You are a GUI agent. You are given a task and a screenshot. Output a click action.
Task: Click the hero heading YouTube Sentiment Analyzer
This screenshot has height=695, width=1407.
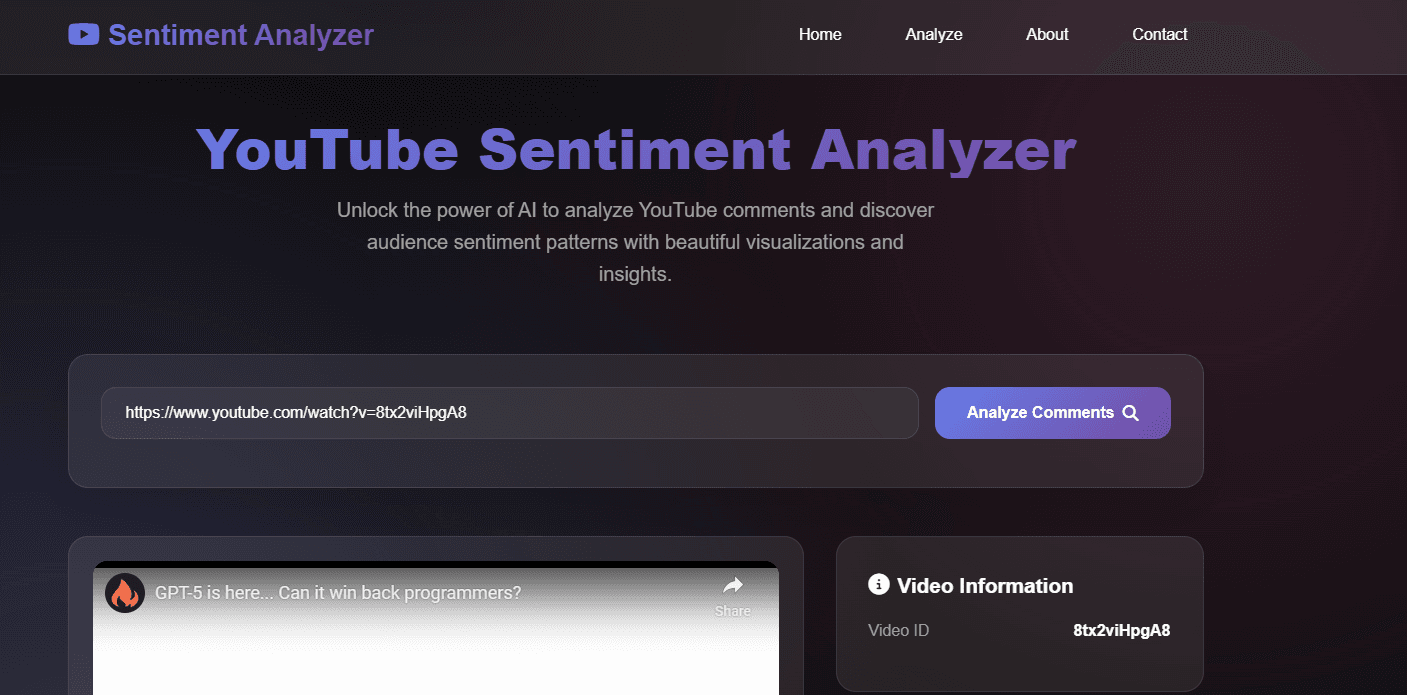point(637,150)
